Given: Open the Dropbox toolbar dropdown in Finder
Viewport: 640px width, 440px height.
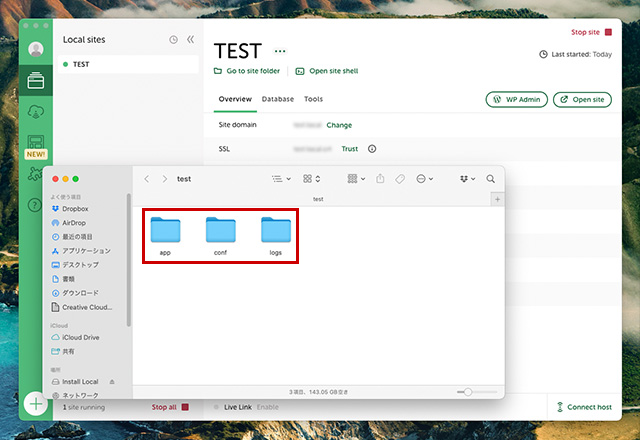Looking at the screenshot, I should click(x=467, y=179).
